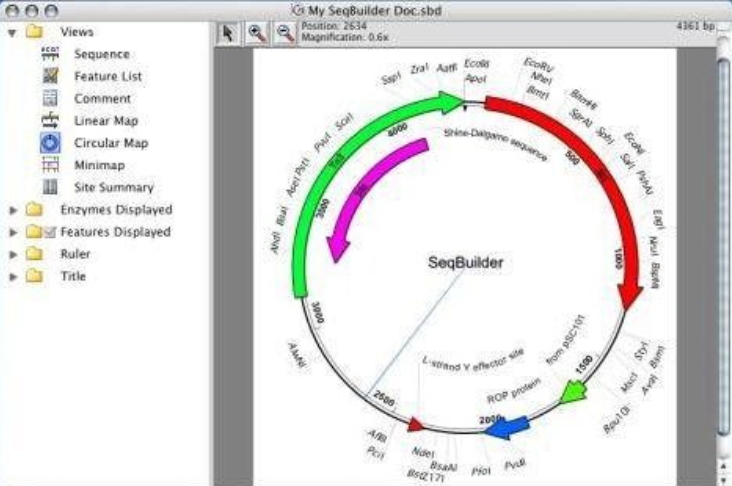Click the ROP protein label
732x486 pixels.
pyautogui.click(x=514, y=390)
